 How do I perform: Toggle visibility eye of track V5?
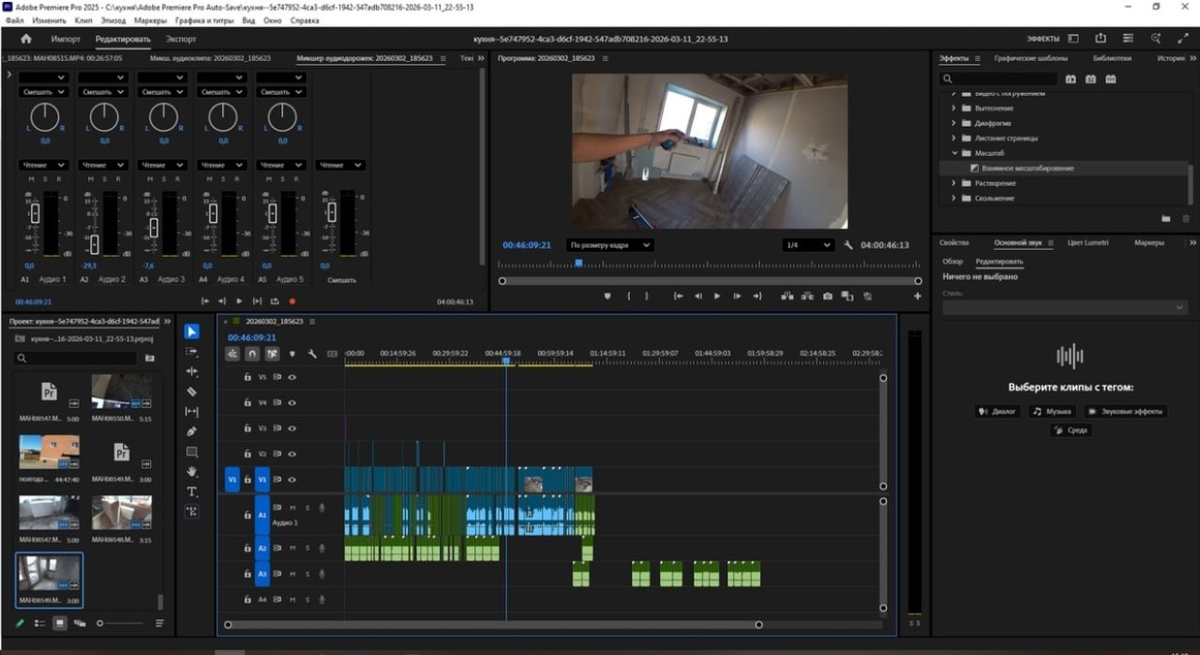pos(292,378)
